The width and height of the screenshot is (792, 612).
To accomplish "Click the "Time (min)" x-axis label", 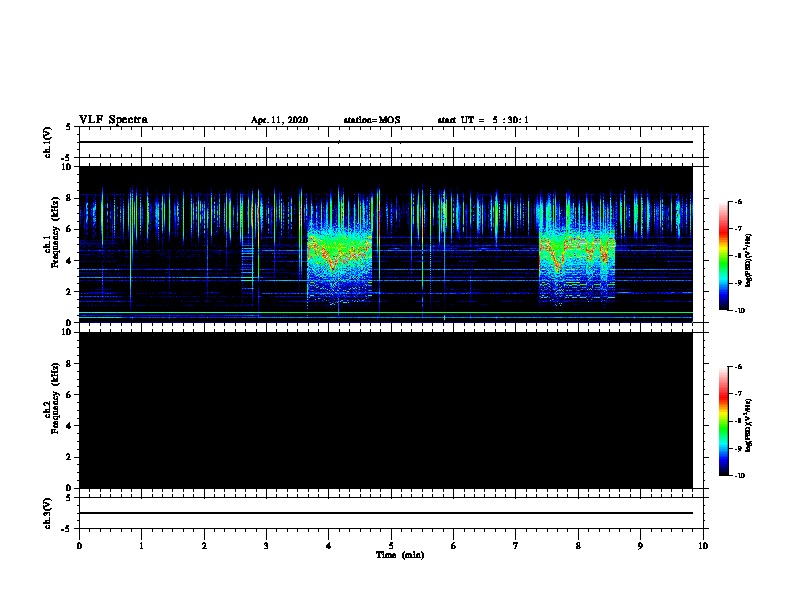I will coord(400,555).
